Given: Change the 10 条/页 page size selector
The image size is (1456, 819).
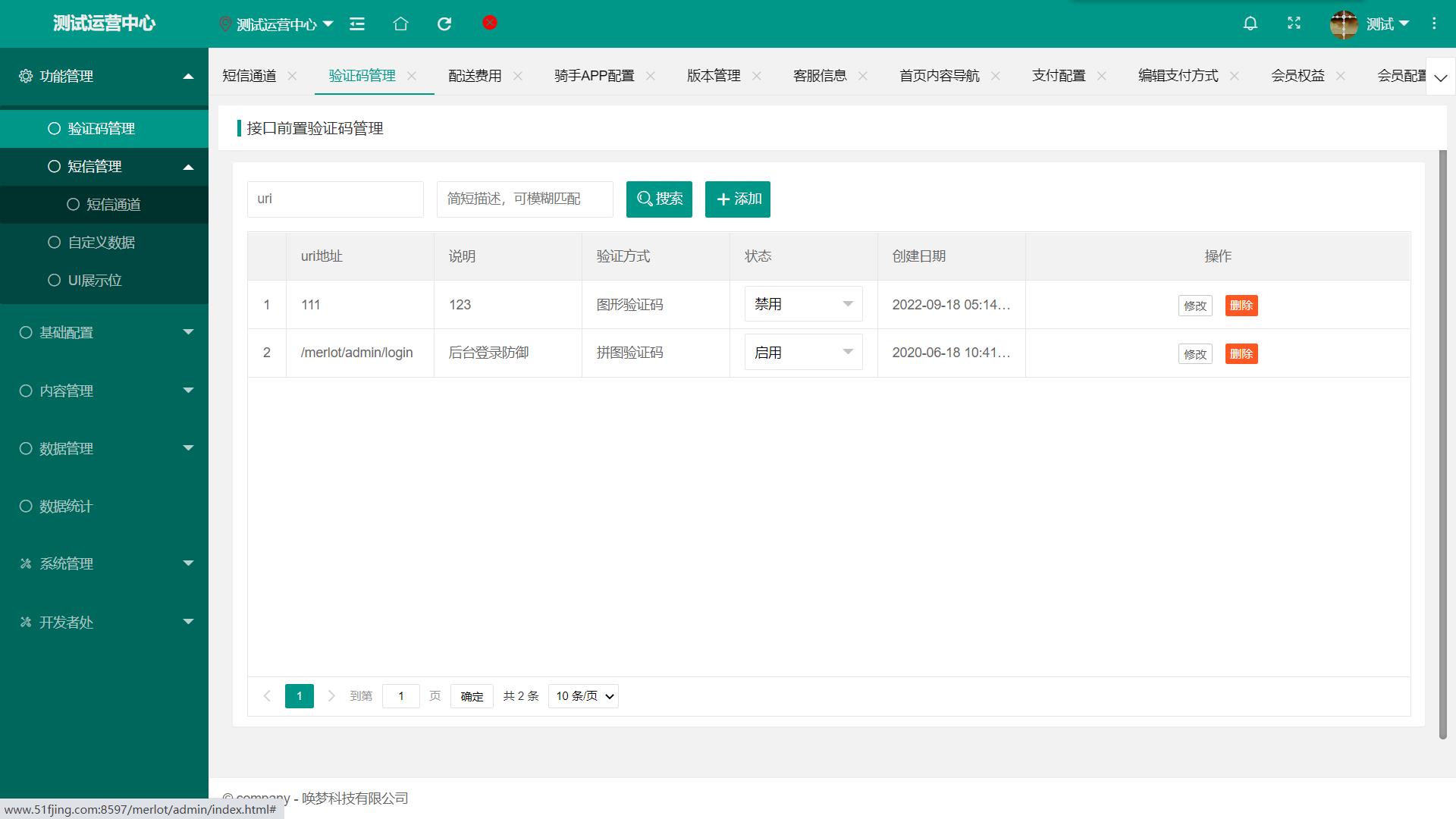Looking at the screenshot, I should coord(584,696).
